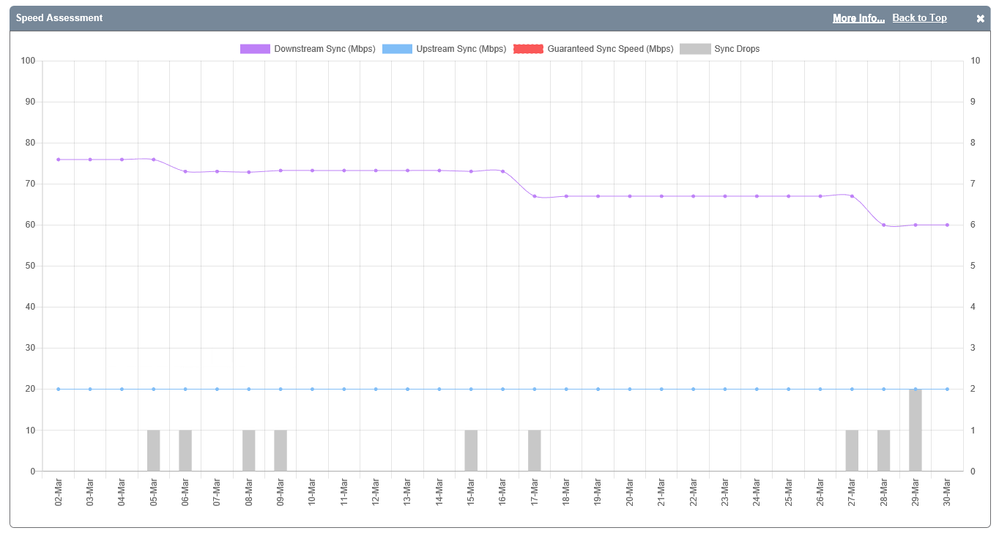Image resolution: width=999 pixels, height=541 pixels.
Task: Click the red Guaranteed Sync Speed swatch
Action: coord(528,49)
